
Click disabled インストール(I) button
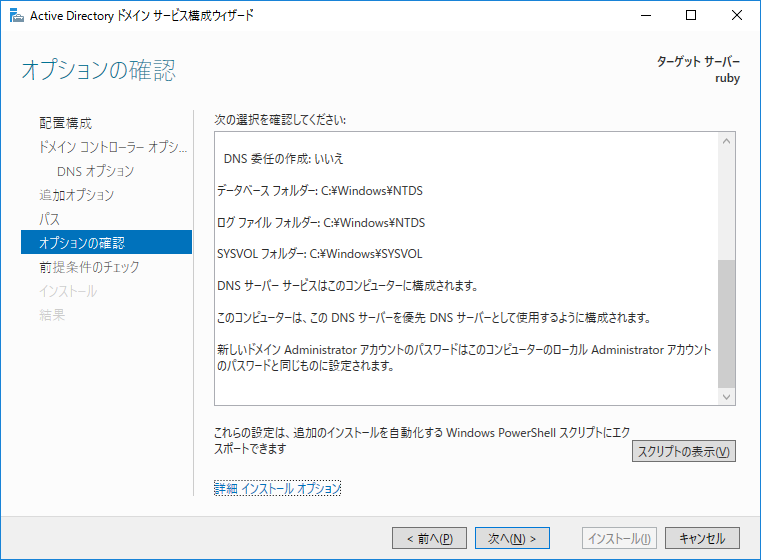tap(619, 538)
